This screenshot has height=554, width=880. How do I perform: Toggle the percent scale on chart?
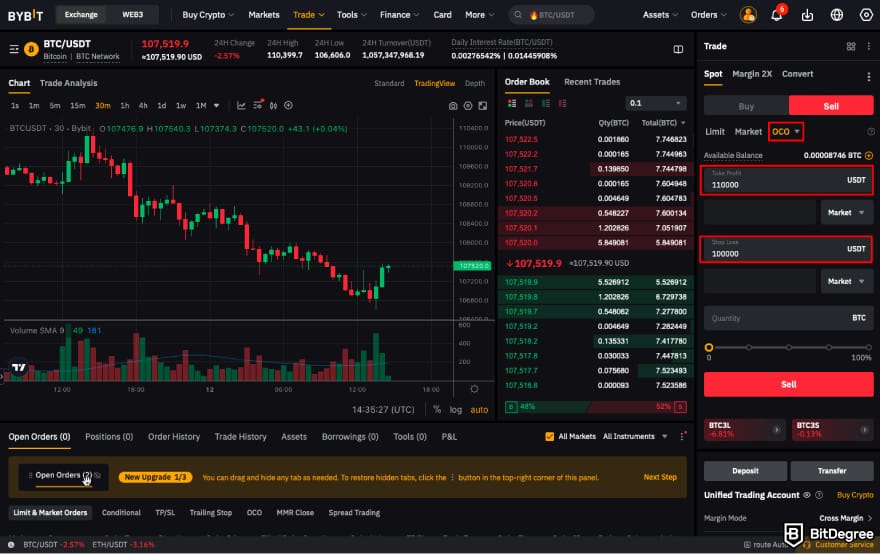click(x=437, y=410)
